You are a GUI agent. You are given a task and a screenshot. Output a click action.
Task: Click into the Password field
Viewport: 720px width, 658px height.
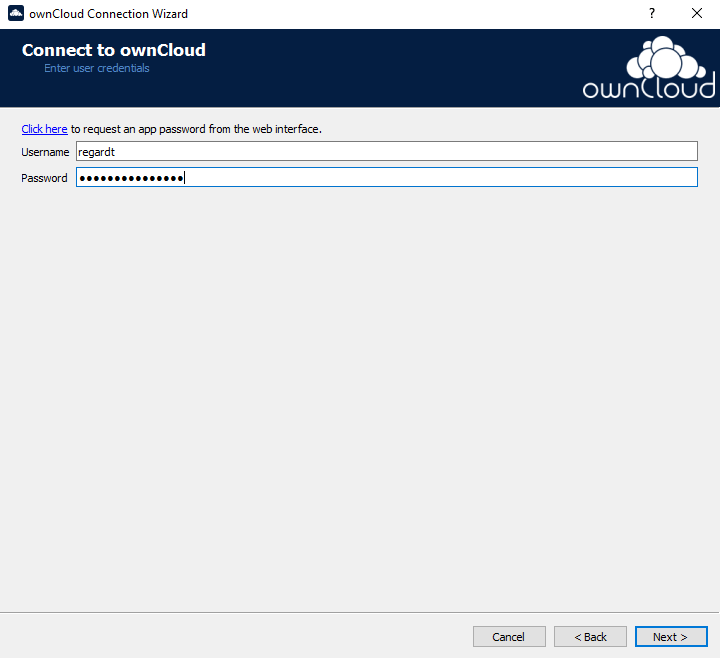click(x=387, y=177)
